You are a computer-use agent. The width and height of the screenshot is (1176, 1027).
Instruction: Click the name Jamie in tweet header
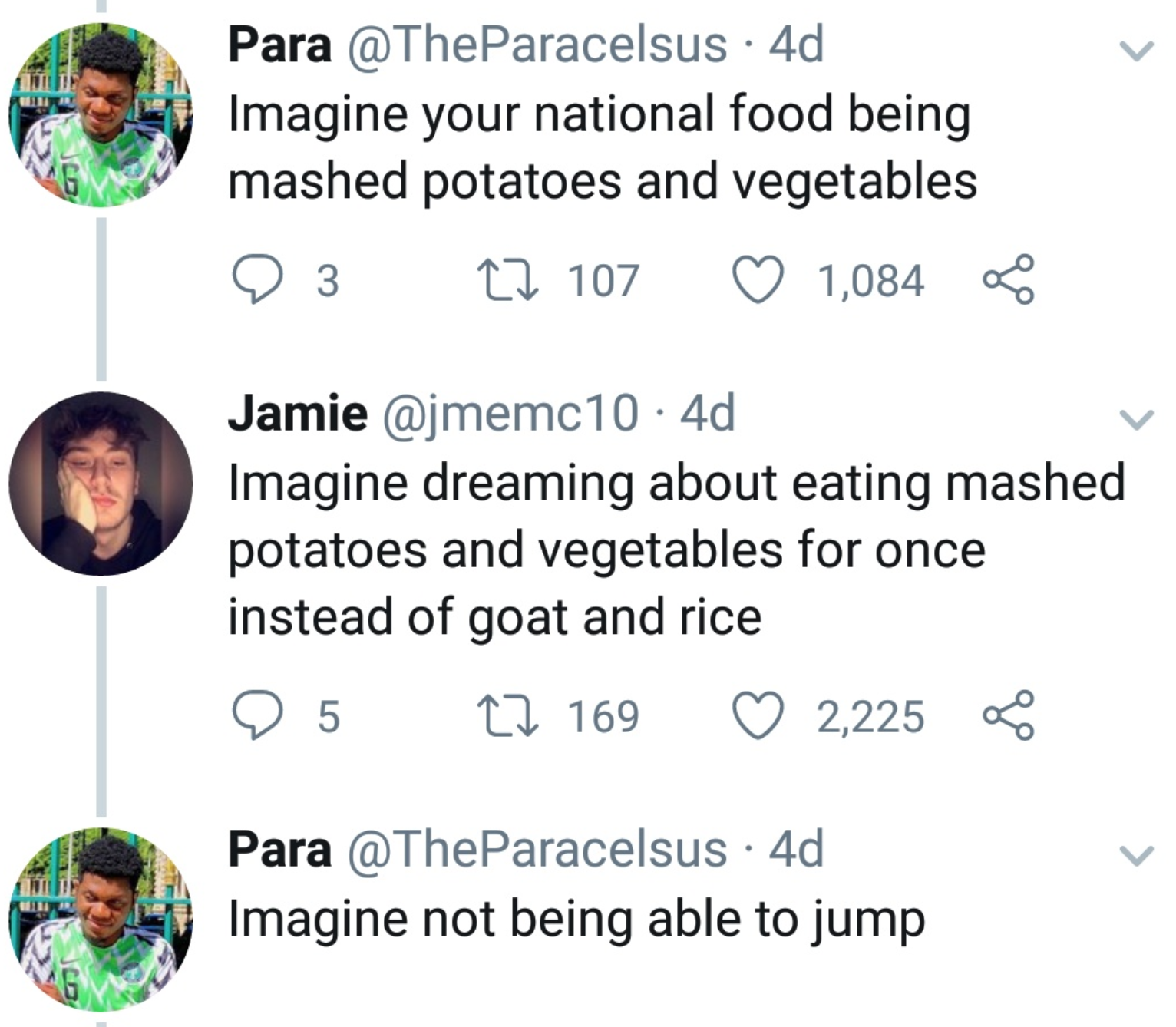point(298,413)
